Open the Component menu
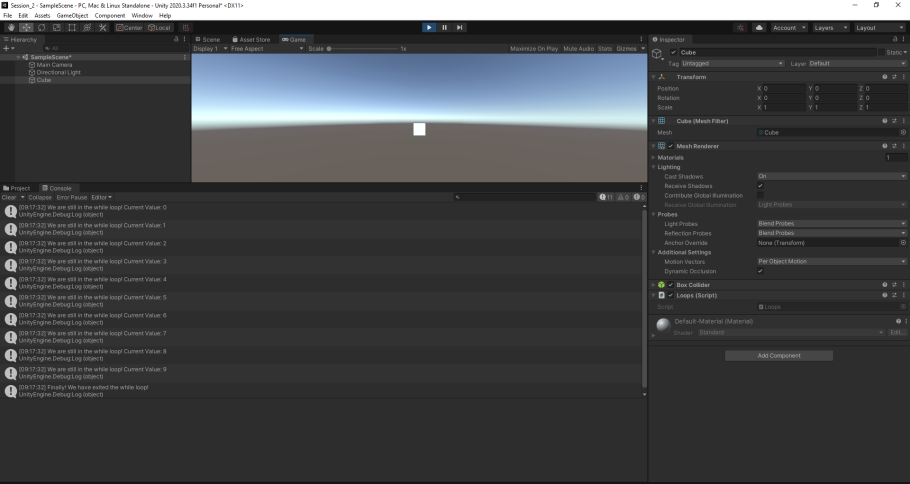The image size is (910, 484). pos(110,16)
